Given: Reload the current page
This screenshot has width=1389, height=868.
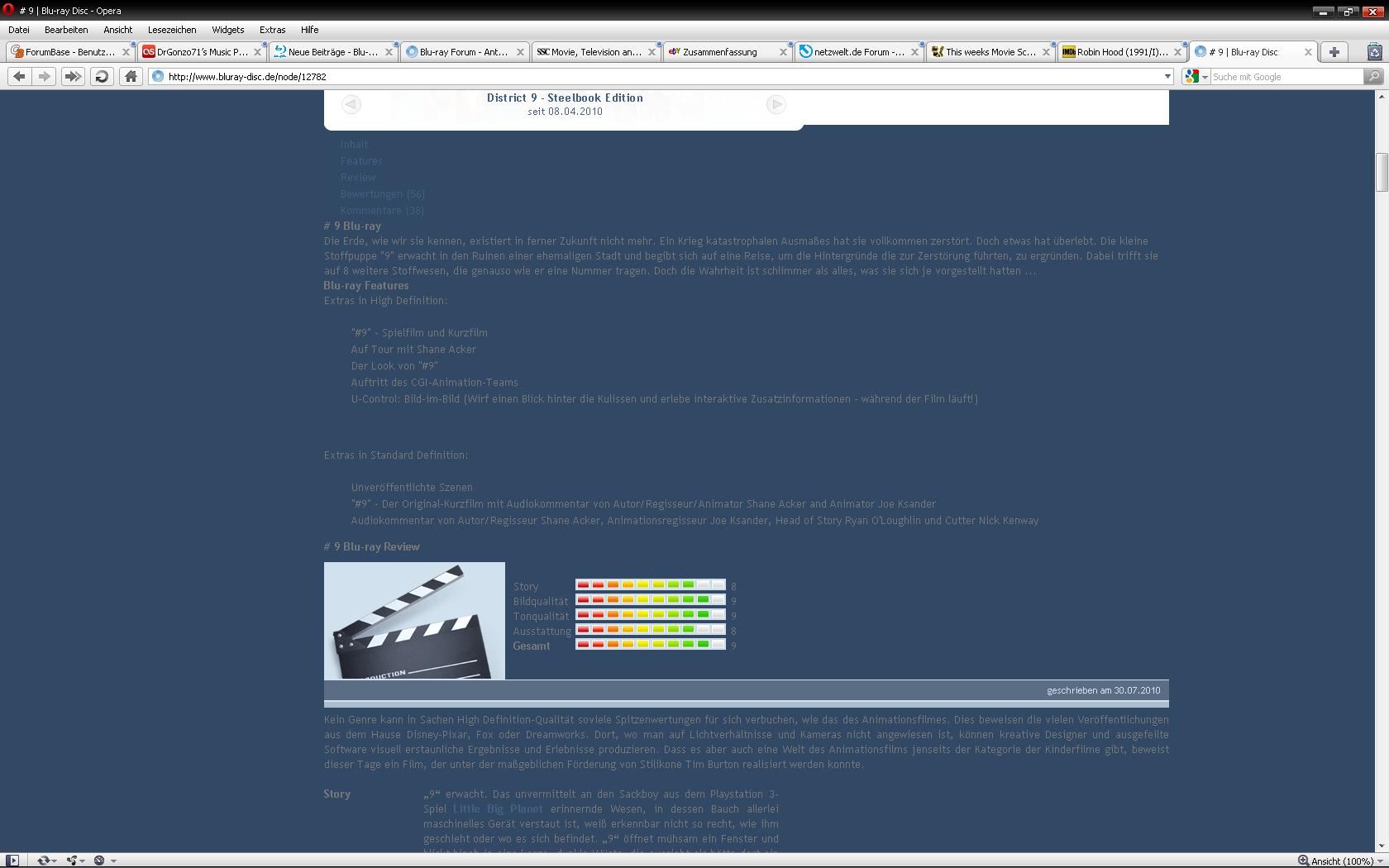Looking at the screenshot, I should (102, 76).
